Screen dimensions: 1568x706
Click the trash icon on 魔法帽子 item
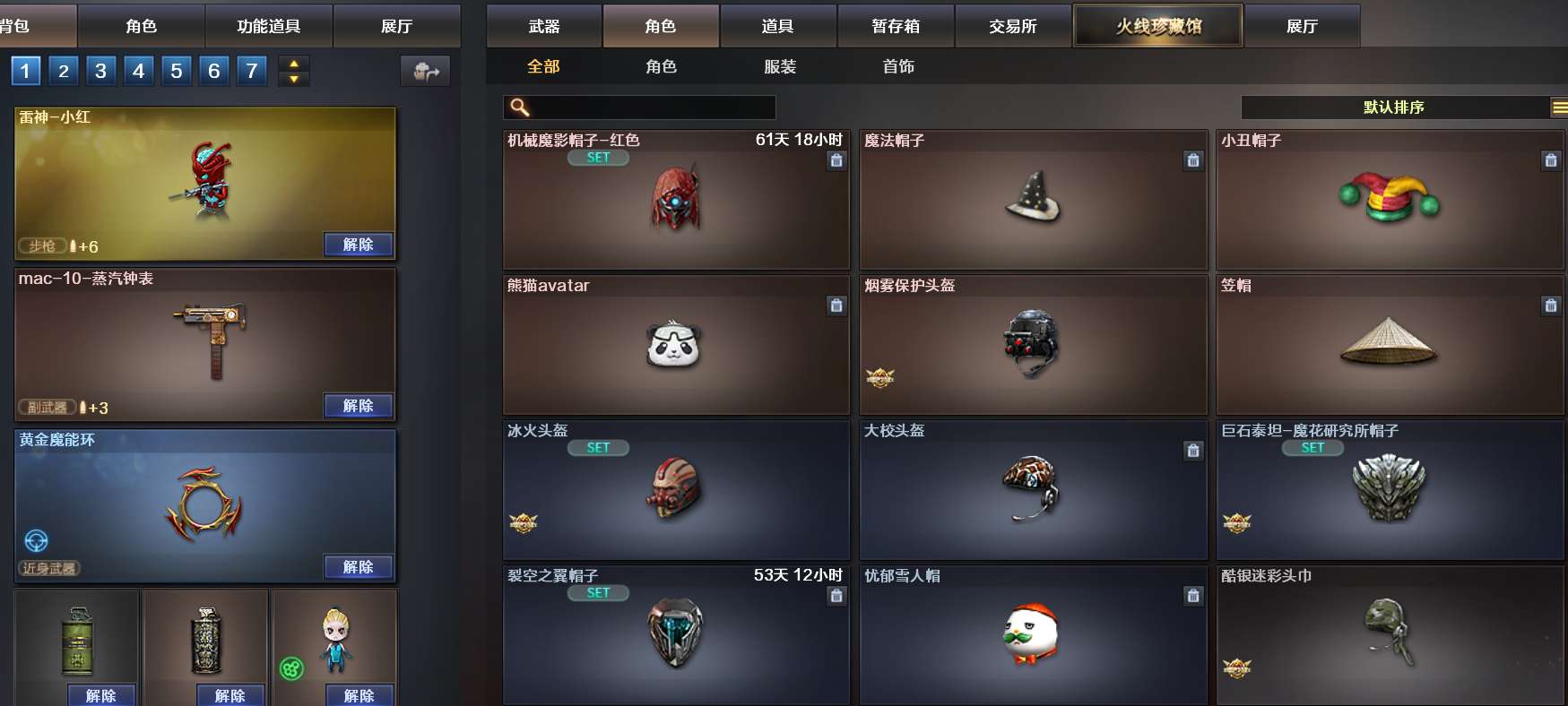click(x=1192, y=160)
